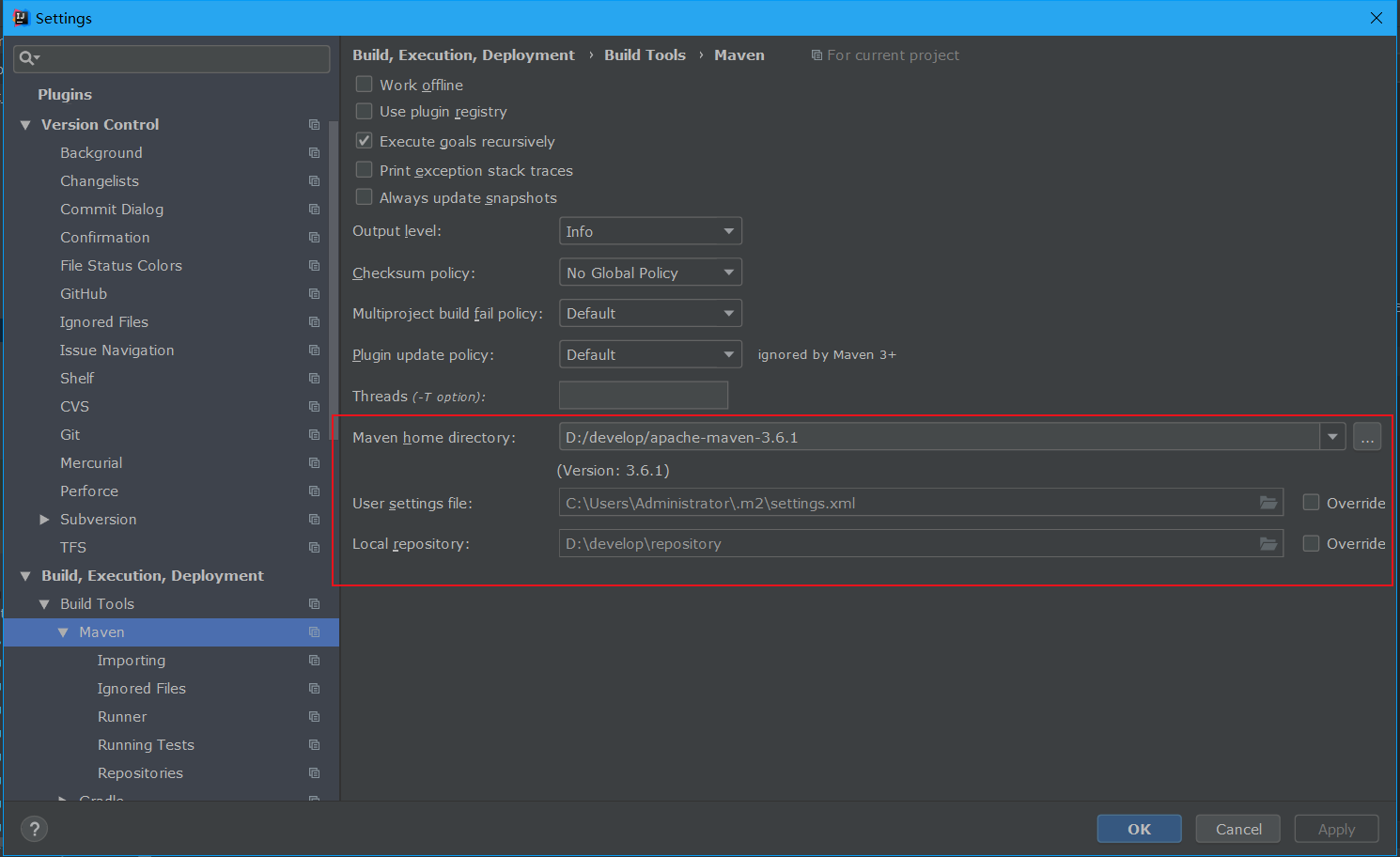Open Maven Repositories settings page

click(141, 773)
